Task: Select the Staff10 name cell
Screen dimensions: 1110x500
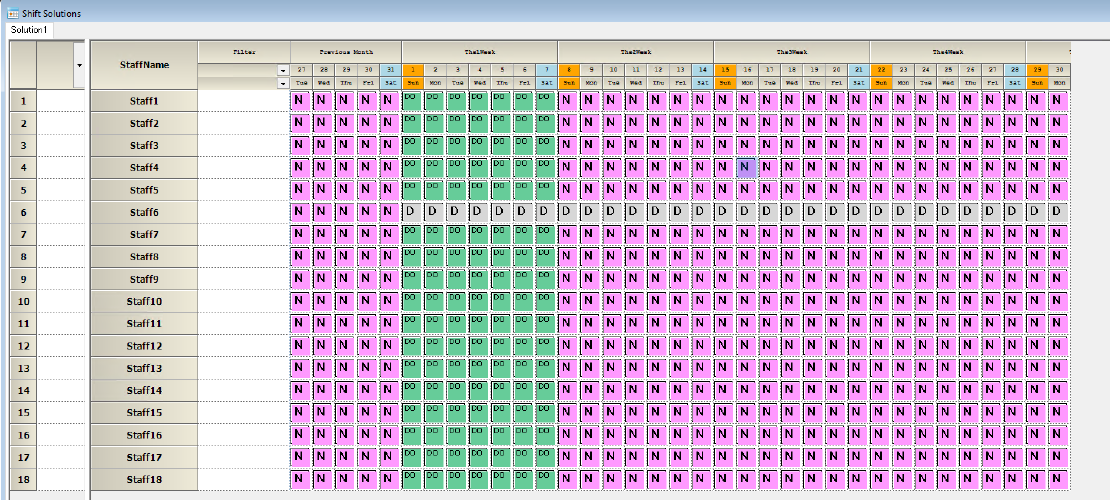Action: [x=144, y=302]
